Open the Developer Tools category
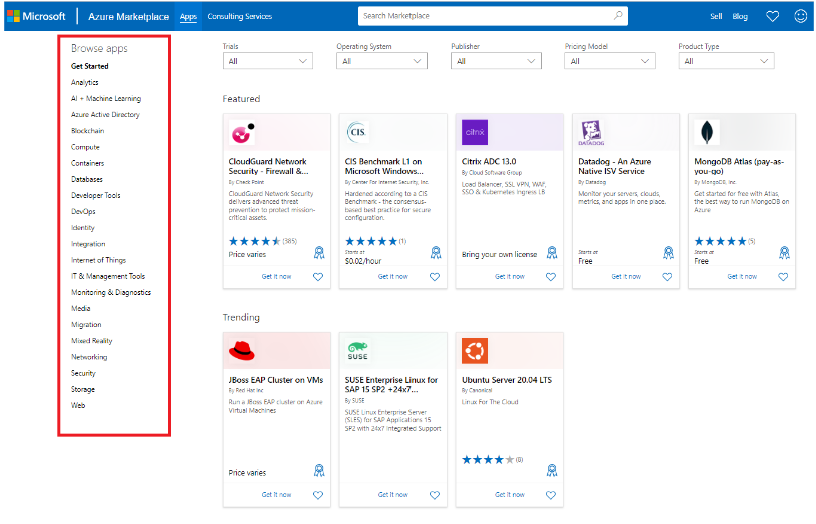The width and height of the screenshot is (816, 524). 95,196
